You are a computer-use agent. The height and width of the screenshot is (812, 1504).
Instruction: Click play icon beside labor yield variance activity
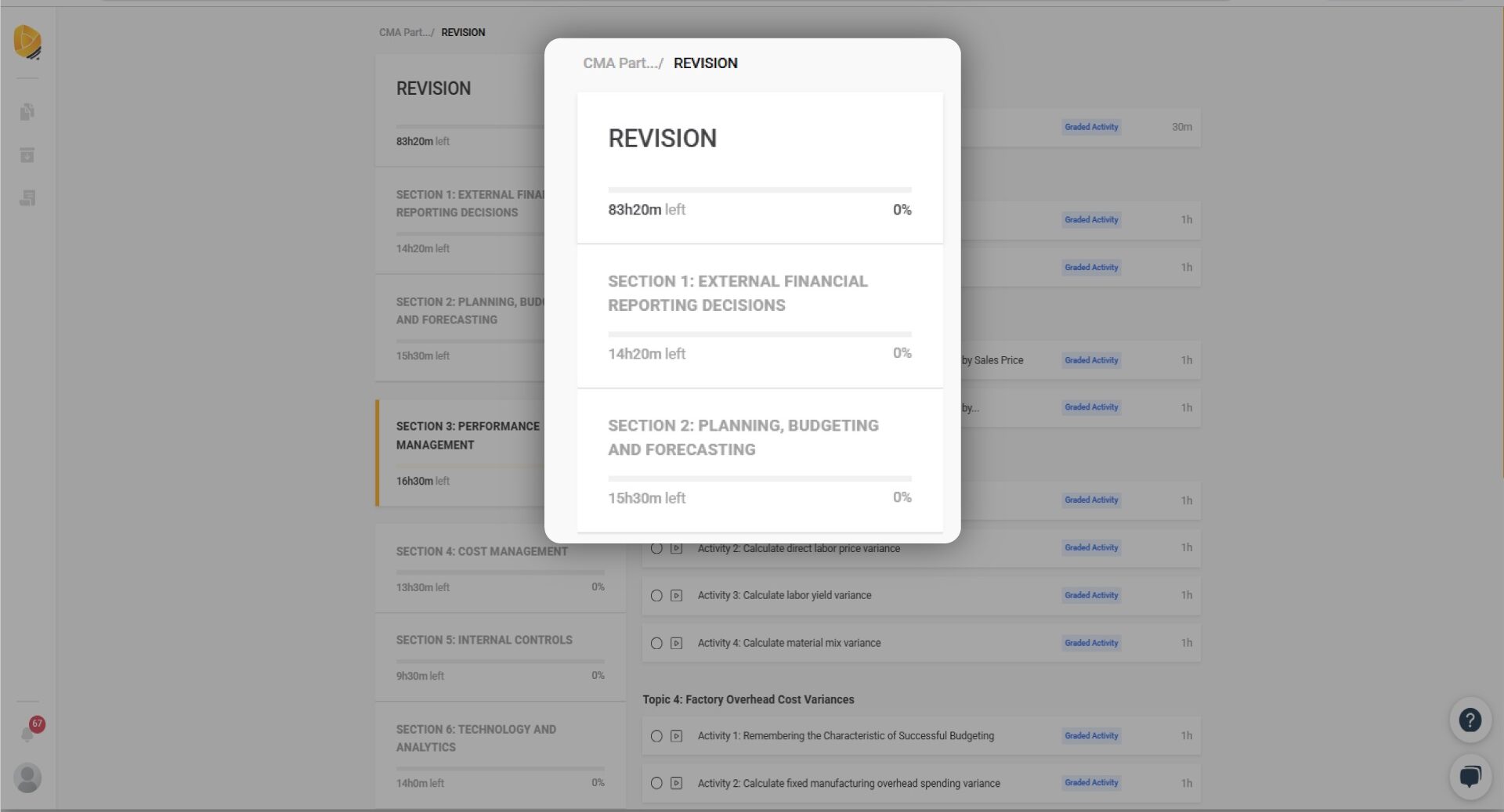click(x=677, y=596)
